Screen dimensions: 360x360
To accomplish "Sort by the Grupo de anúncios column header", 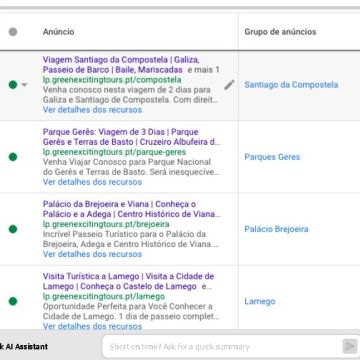I will [x=280, y=32].
